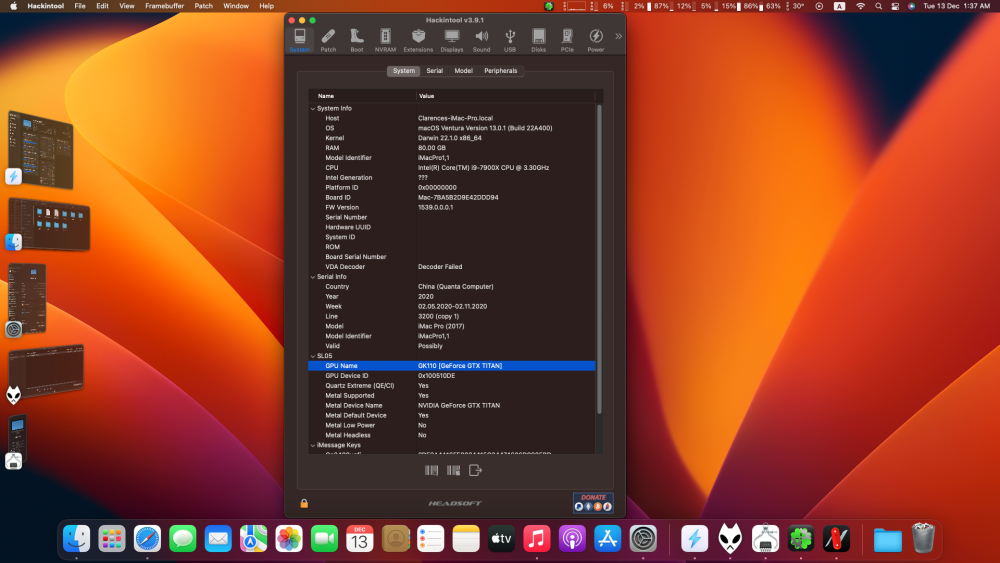
Task: Click the Name column header
Action: pyautogui.click(x=362, y=96)
